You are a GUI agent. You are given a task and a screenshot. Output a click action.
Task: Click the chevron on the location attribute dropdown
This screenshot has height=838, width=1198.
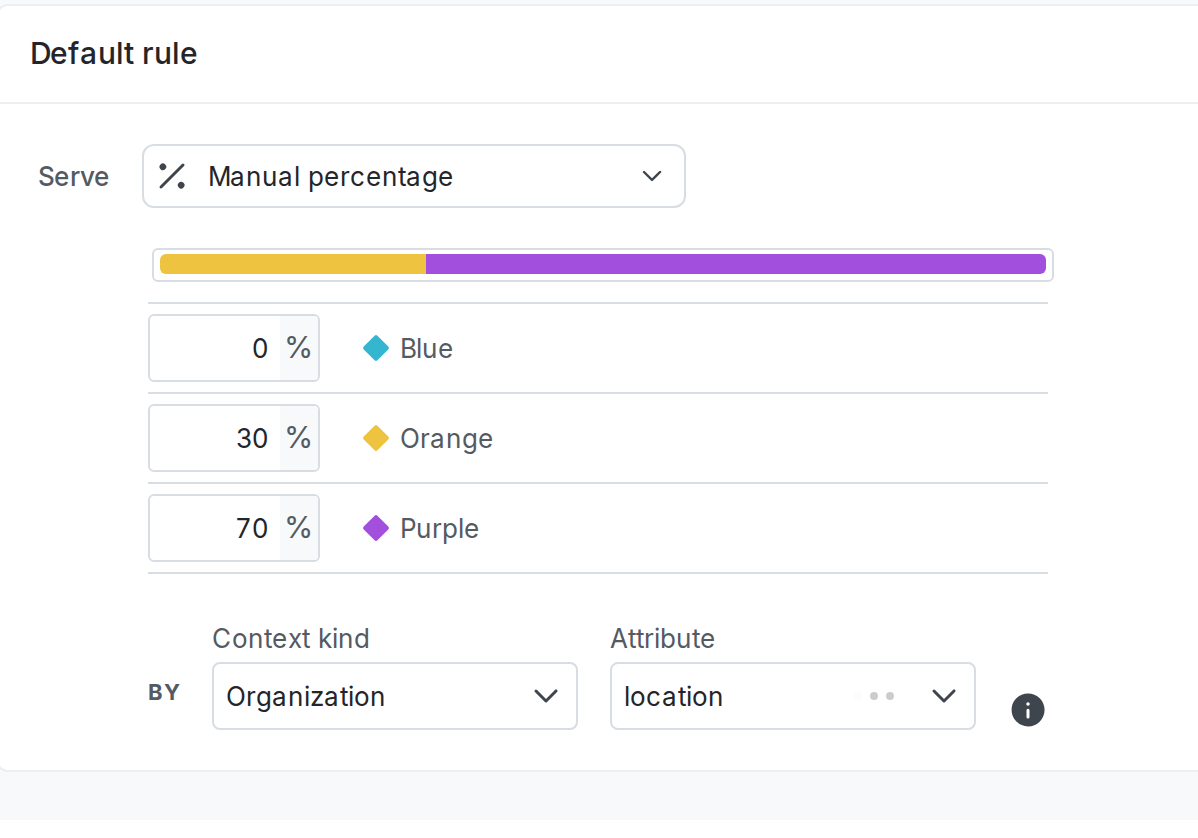tap(944, 696)
